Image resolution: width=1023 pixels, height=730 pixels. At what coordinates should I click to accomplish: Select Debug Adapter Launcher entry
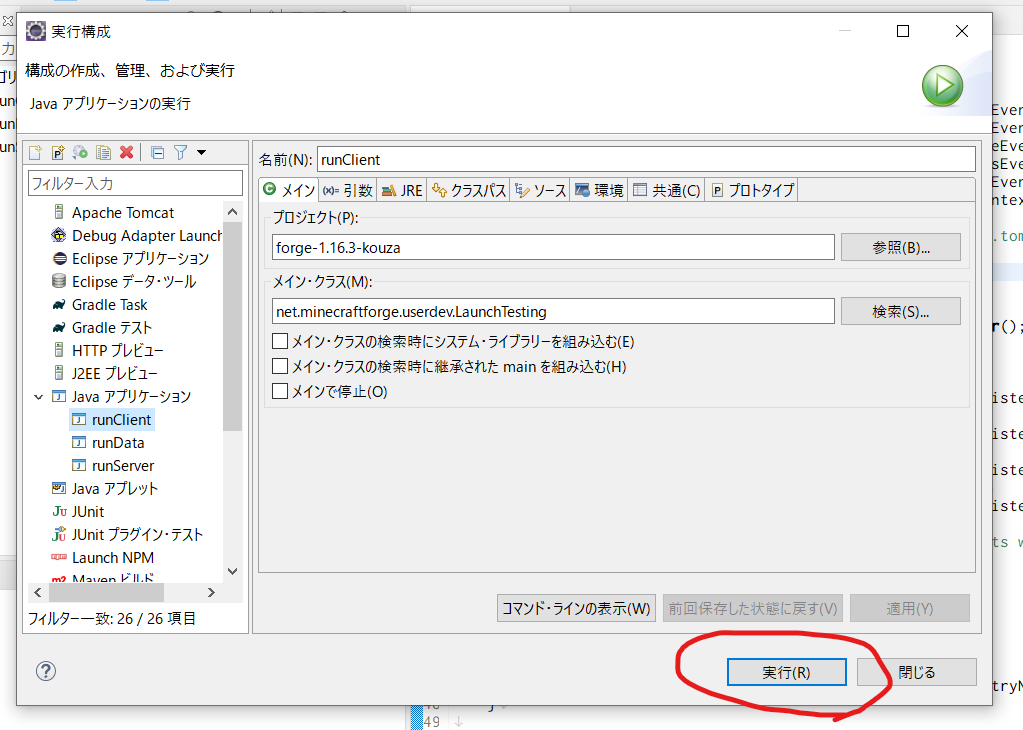point(136,236)
